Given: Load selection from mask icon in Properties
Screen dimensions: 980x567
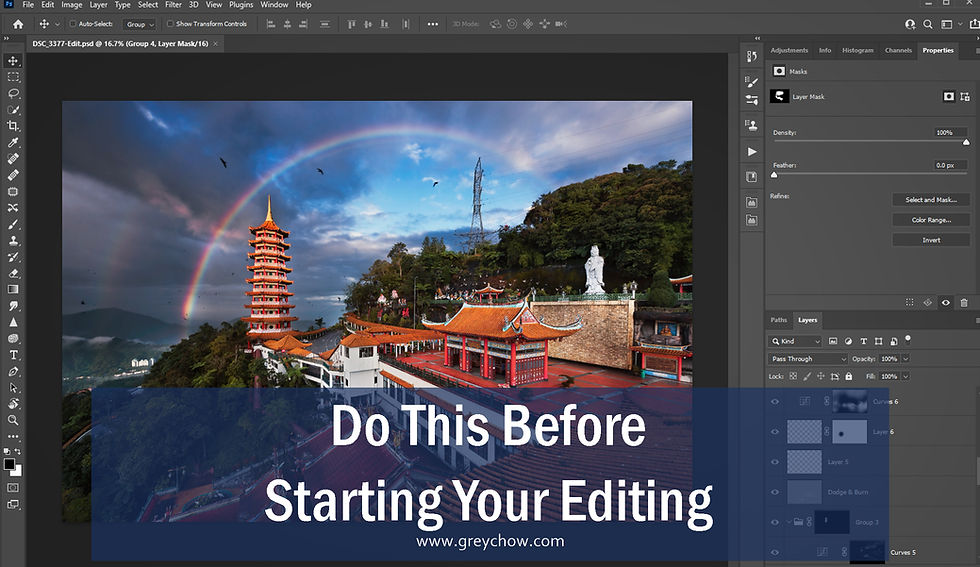Looking at the screenshot, I should (x=909, y=303).
